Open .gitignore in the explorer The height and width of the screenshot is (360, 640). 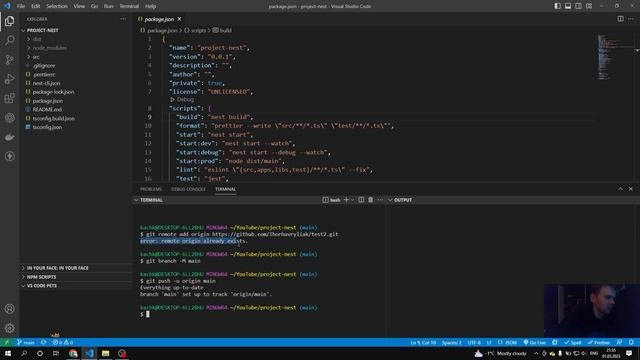point(44,65)
